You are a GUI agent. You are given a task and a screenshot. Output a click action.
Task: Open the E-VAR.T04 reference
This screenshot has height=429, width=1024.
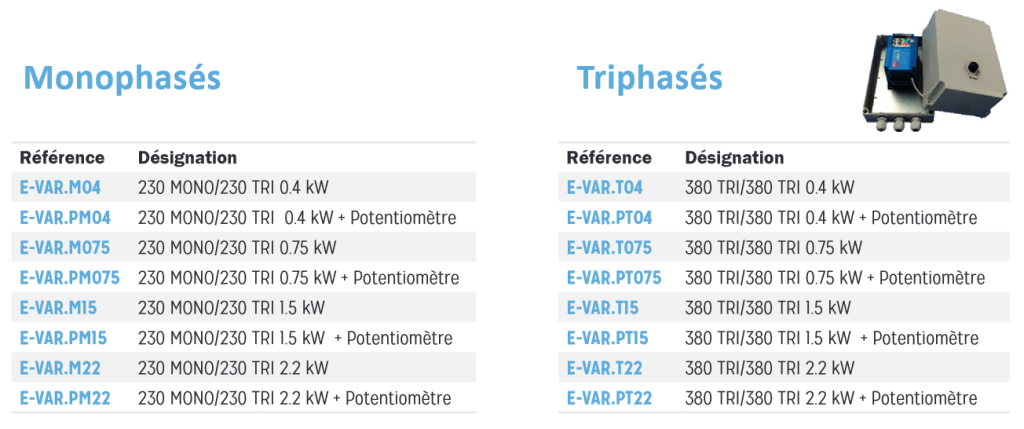click(605, 187)
